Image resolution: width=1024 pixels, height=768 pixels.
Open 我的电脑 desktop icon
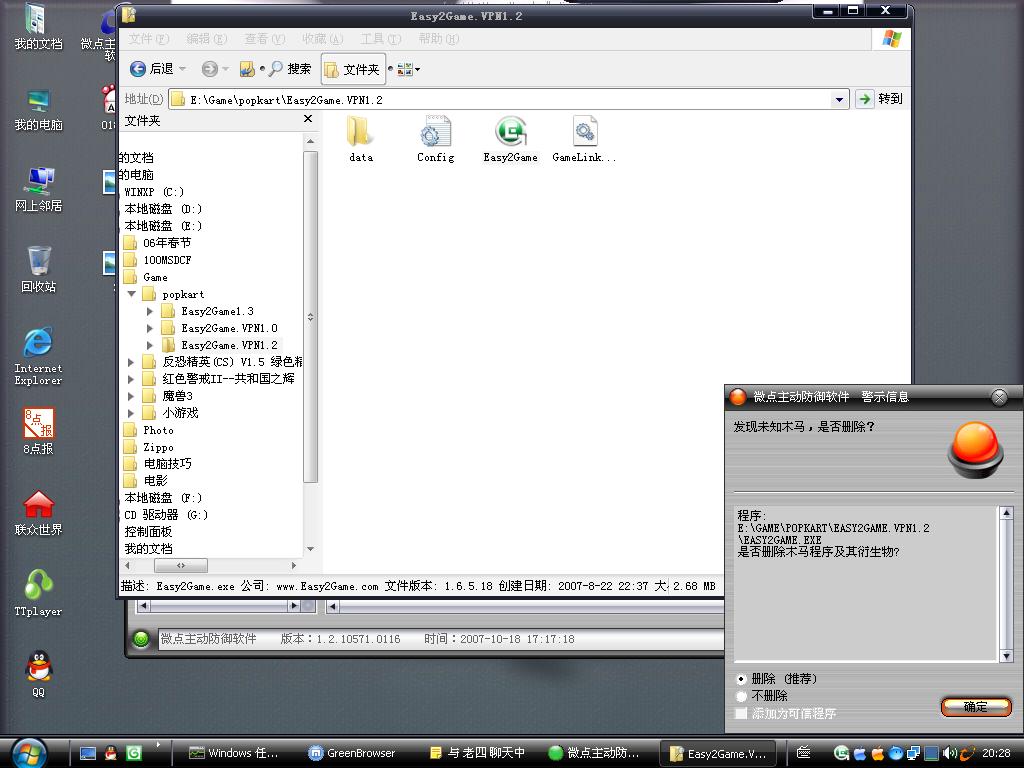coord(38,109)
